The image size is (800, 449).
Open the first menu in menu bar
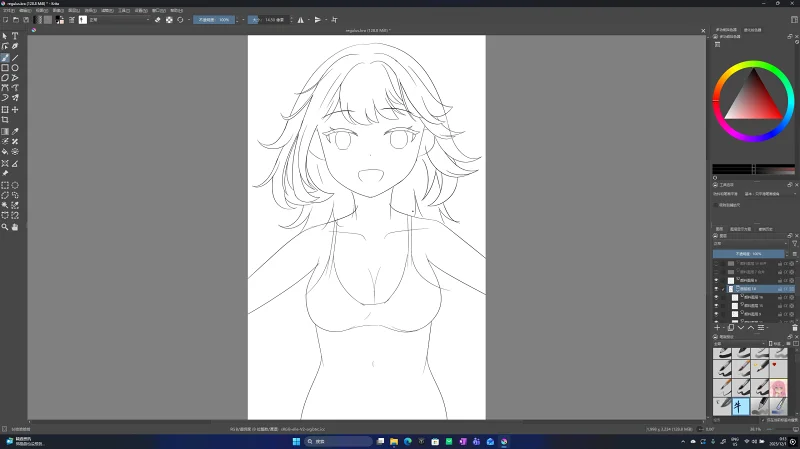[7, 10]
